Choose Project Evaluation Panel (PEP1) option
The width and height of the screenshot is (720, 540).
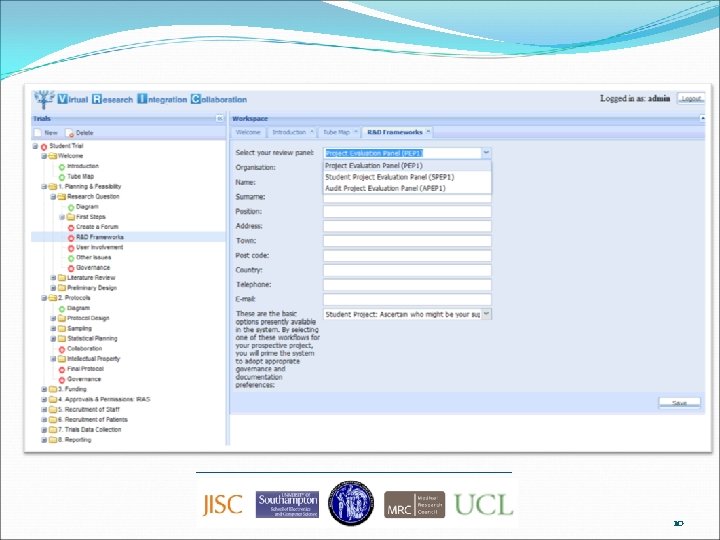(x=407, y=166)
